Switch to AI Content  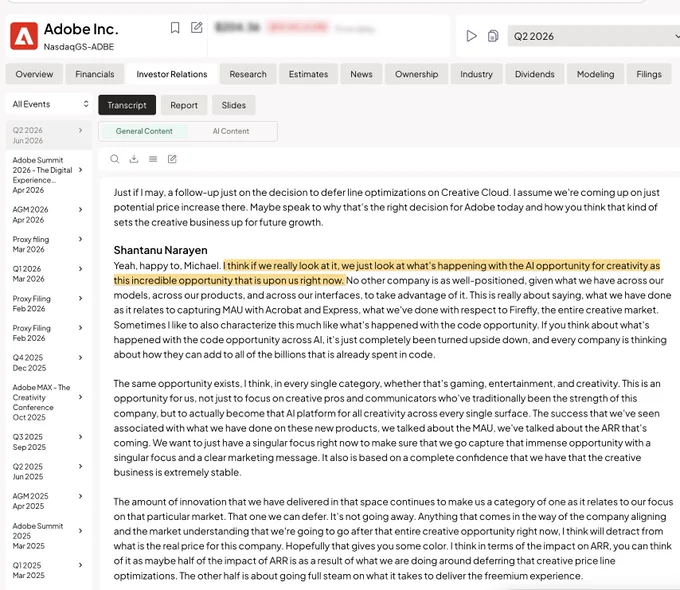click(231, 131)
